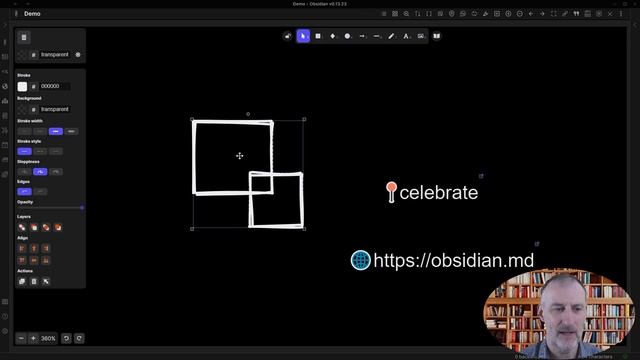640x360 pixels.
Task: Choose the highlighted bold stroke width
Action: click(x=56, y=131)
